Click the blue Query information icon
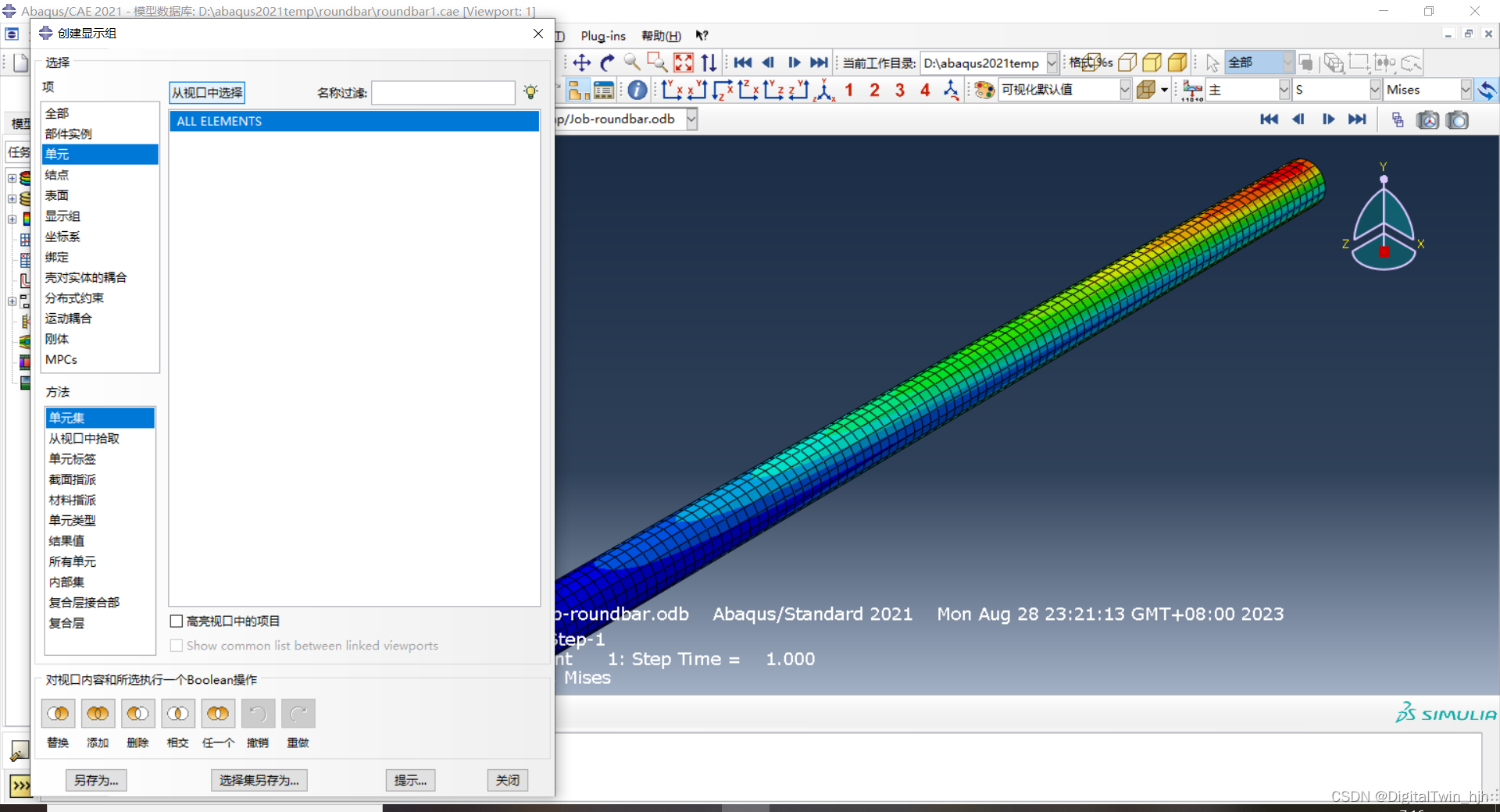1500x812 pixels. pyautogui.click(x=637, y=91)
